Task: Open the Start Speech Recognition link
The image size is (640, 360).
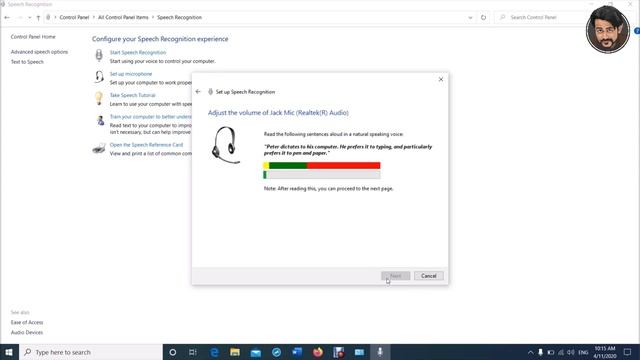Action: [138, 53]
